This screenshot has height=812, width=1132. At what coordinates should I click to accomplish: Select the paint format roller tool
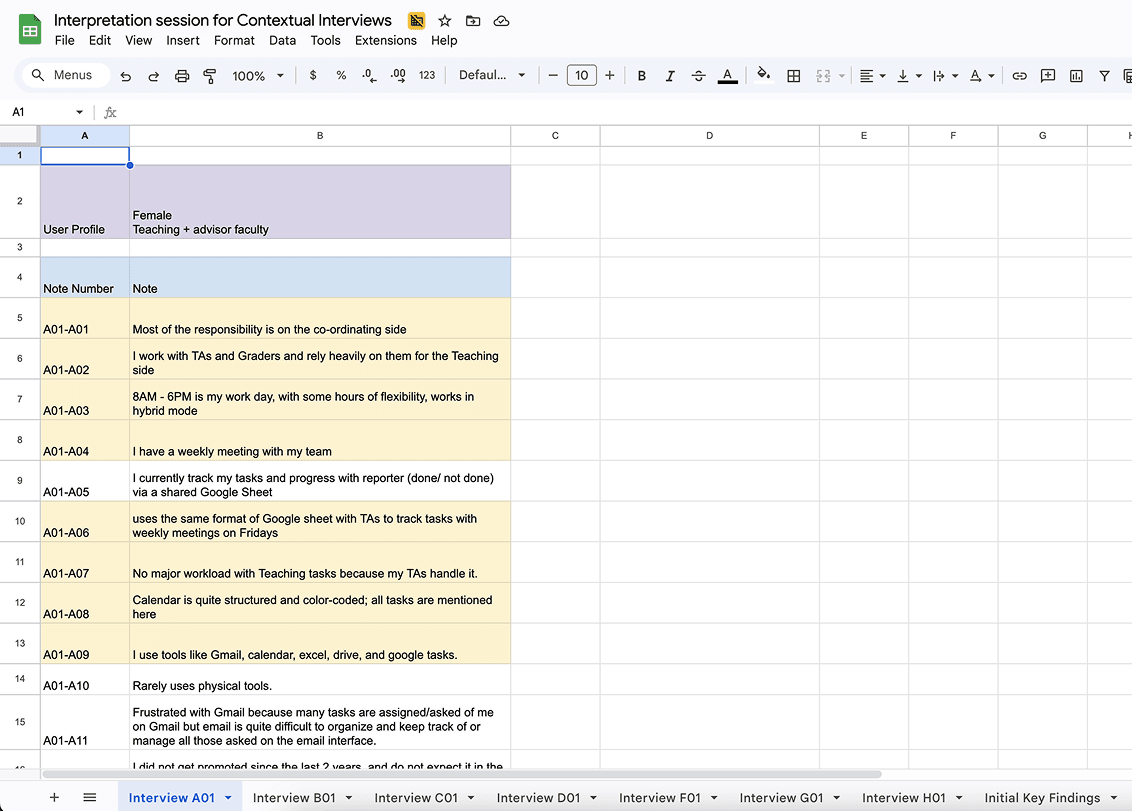pyautogui.click(x=210, y=76)
